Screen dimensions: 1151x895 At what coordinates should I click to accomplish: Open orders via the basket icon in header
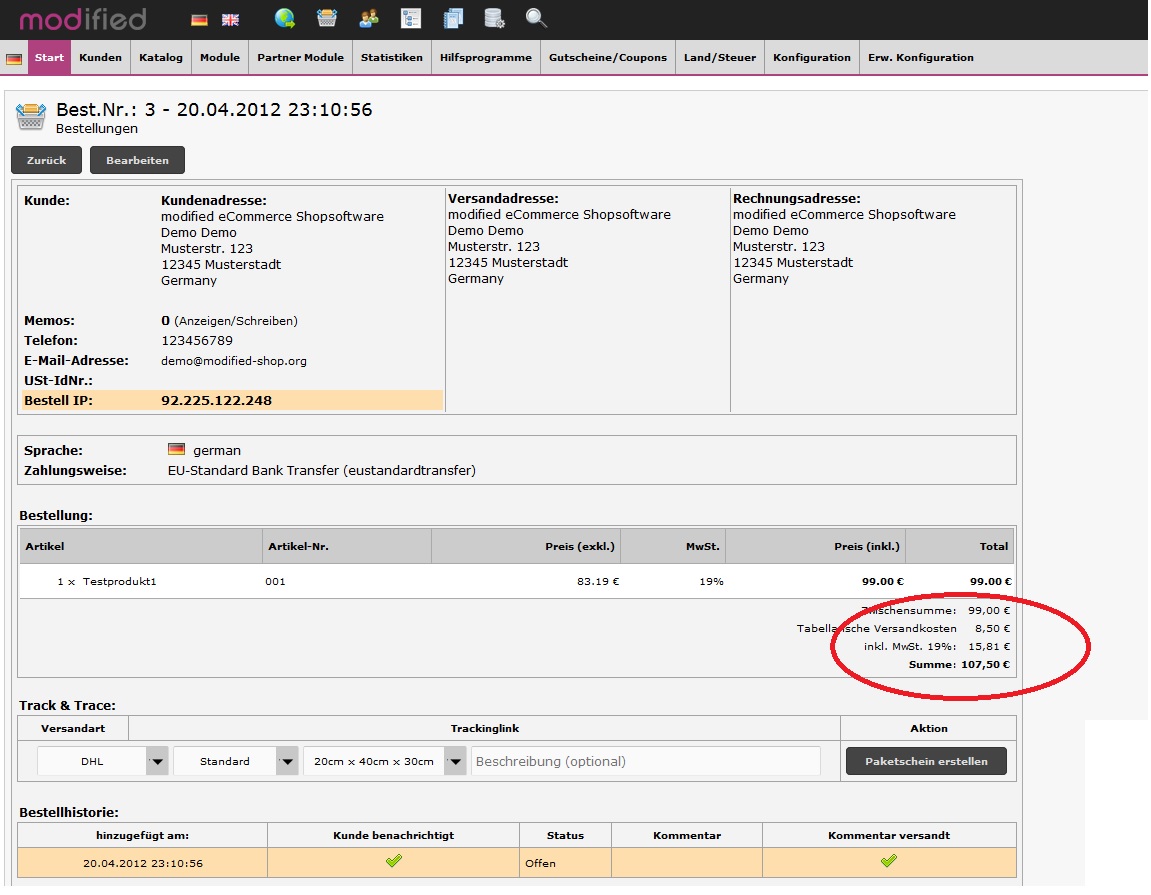327,18
